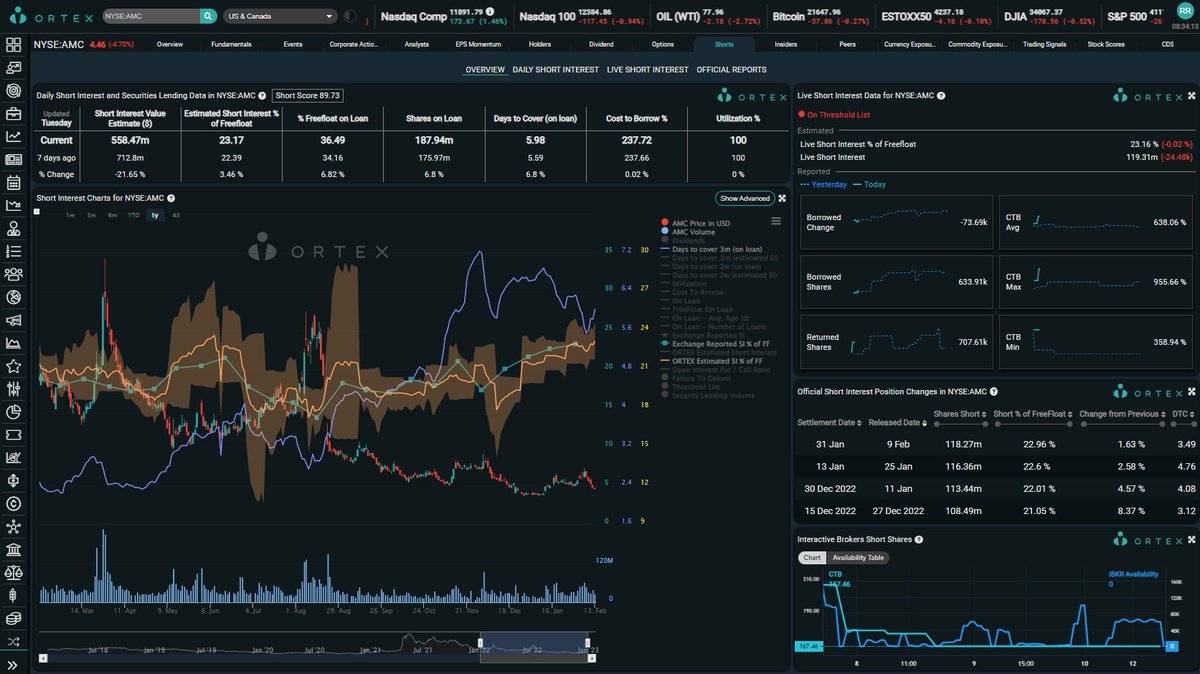
Task: Set chart range to 6m
Action: point(113,215)
